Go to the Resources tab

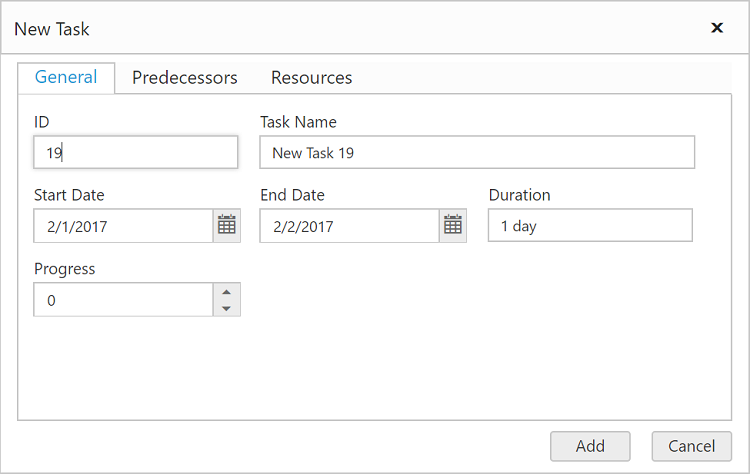pos(311,78)
